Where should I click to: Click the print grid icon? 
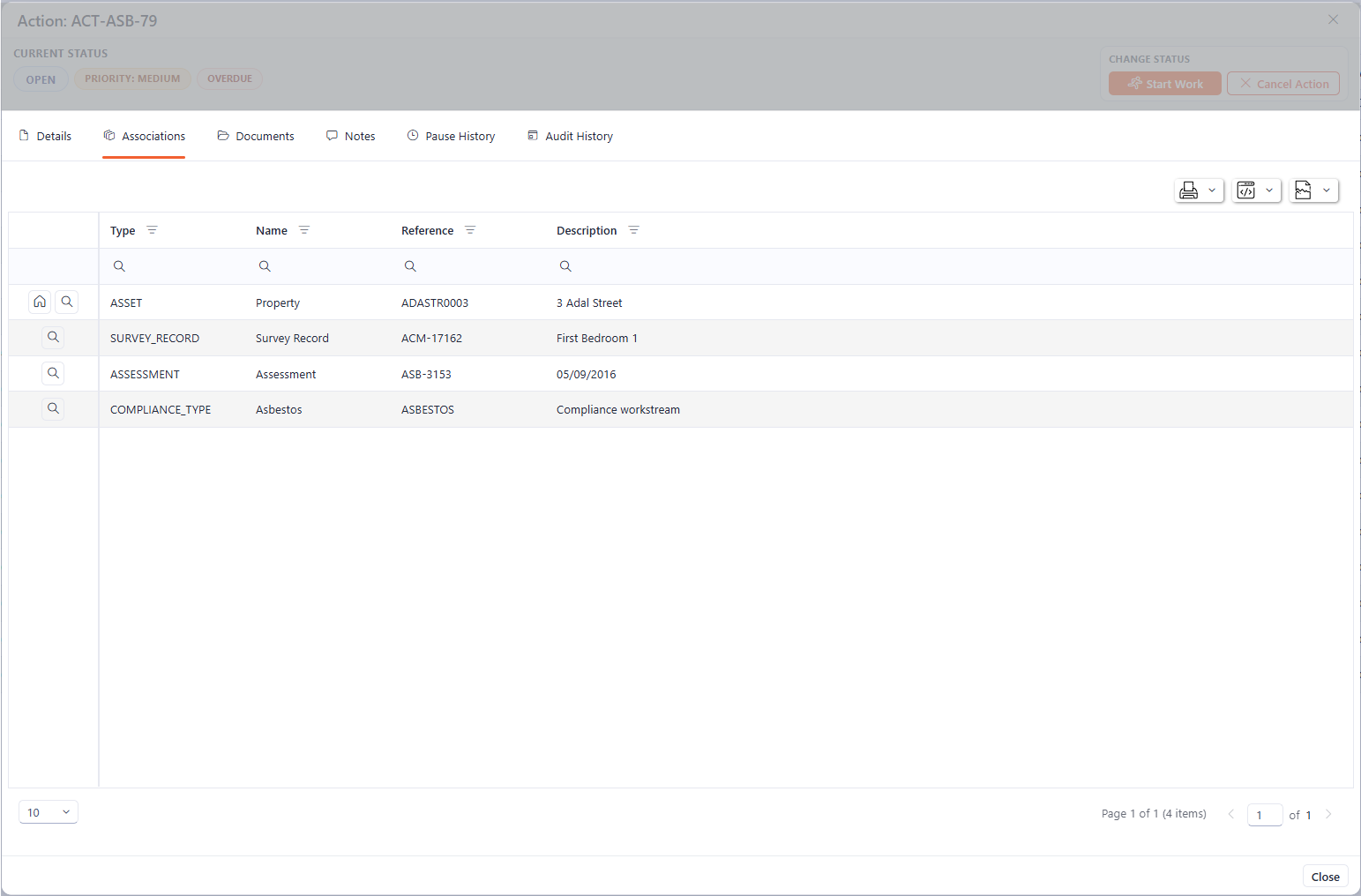(x=1189, y=190)
